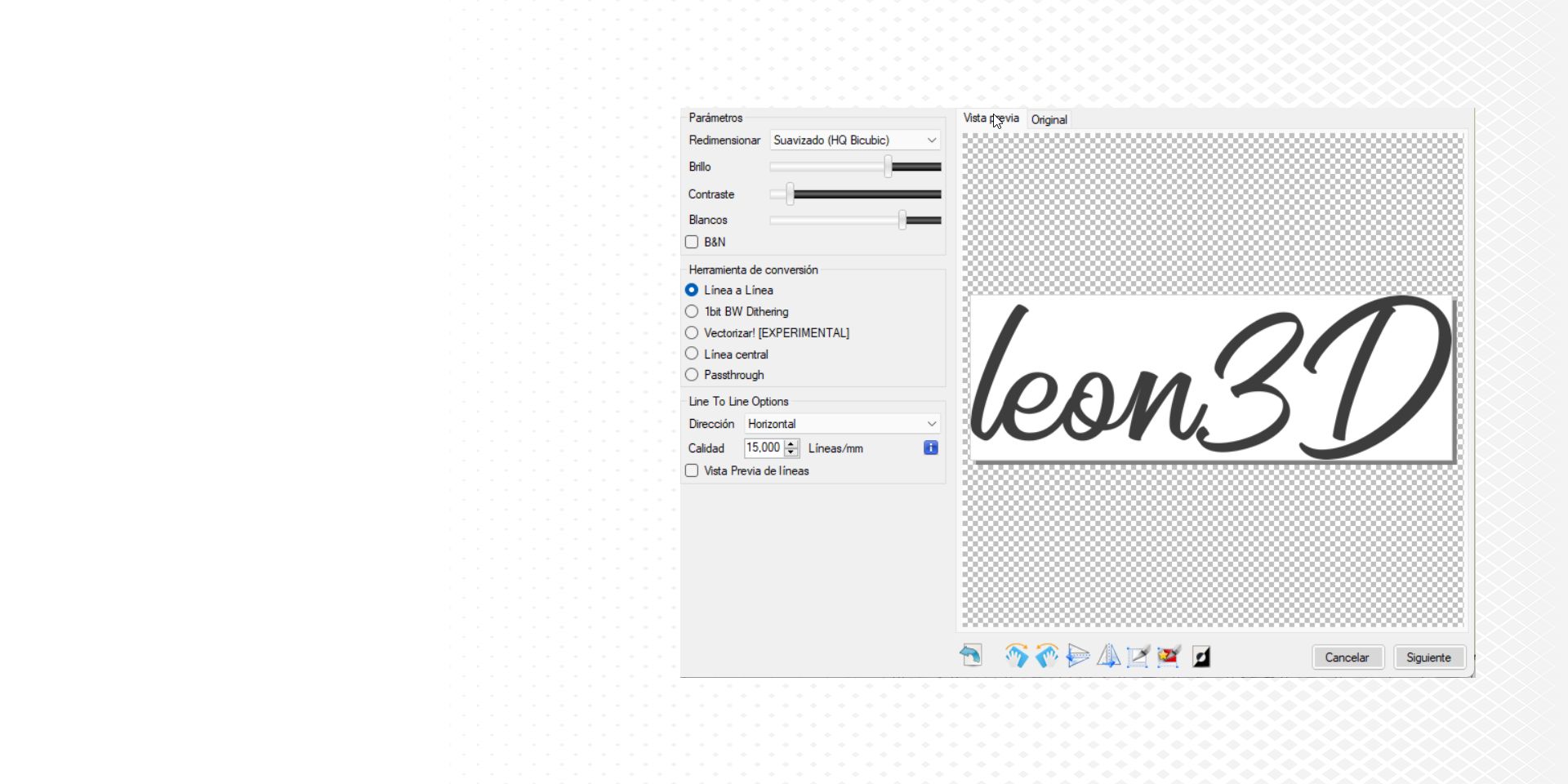Image resolution: width=1568 pixels, height=784 pixels.
Task: Expand the Dirección dropdown
Action: (x=842, y=424)
